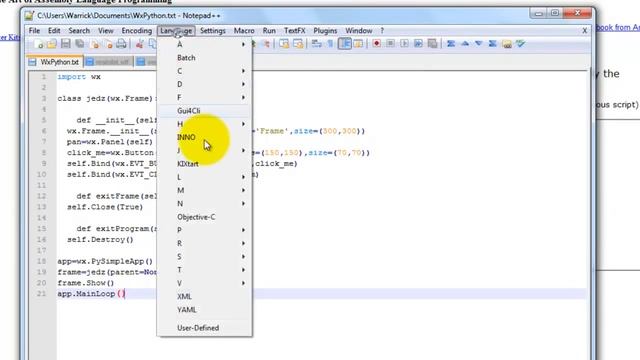The width and height of the screenshot is (640, 360).
Task: Expand the L languages submenu
Action: [x=204, y=177]
